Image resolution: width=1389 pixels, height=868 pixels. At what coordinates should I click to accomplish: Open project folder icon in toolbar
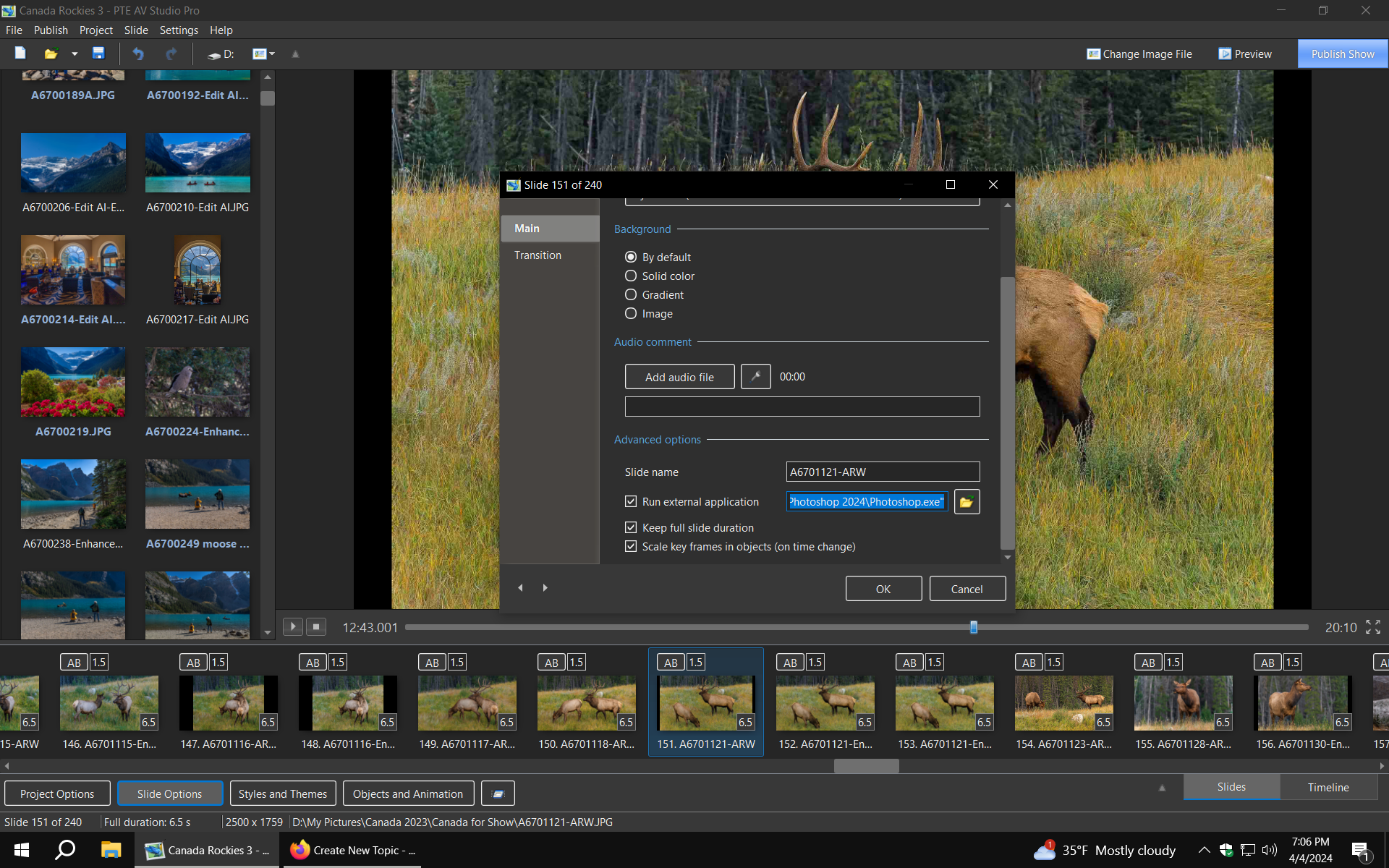pos(51,54)
